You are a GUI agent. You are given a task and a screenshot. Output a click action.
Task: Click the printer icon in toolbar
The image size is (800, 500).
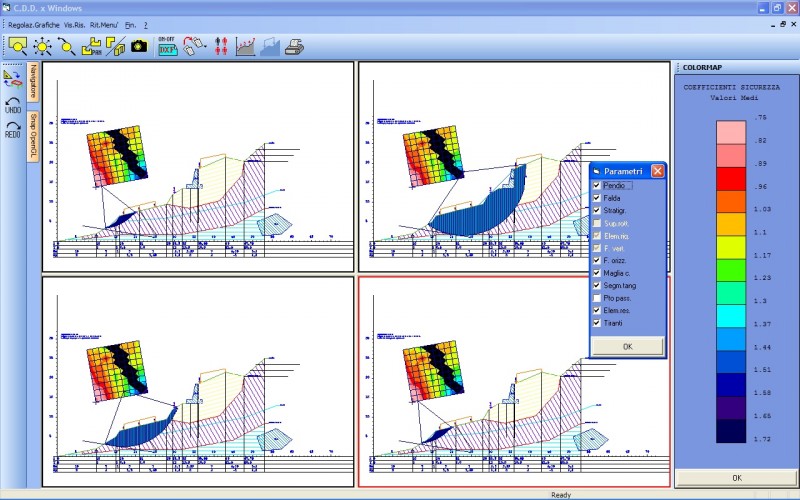coord(294,46)
